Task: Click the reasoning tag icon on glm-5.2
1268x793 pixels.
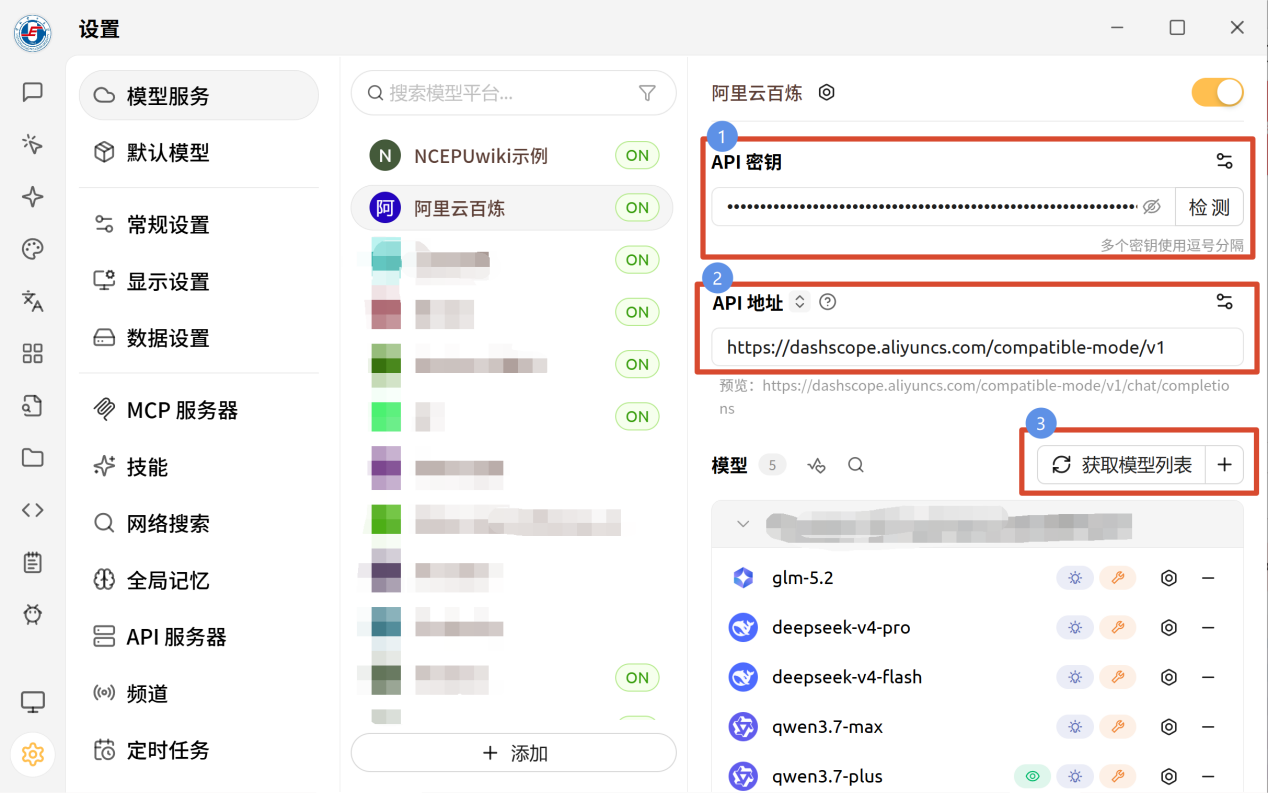Action: tap(1075, 578)
